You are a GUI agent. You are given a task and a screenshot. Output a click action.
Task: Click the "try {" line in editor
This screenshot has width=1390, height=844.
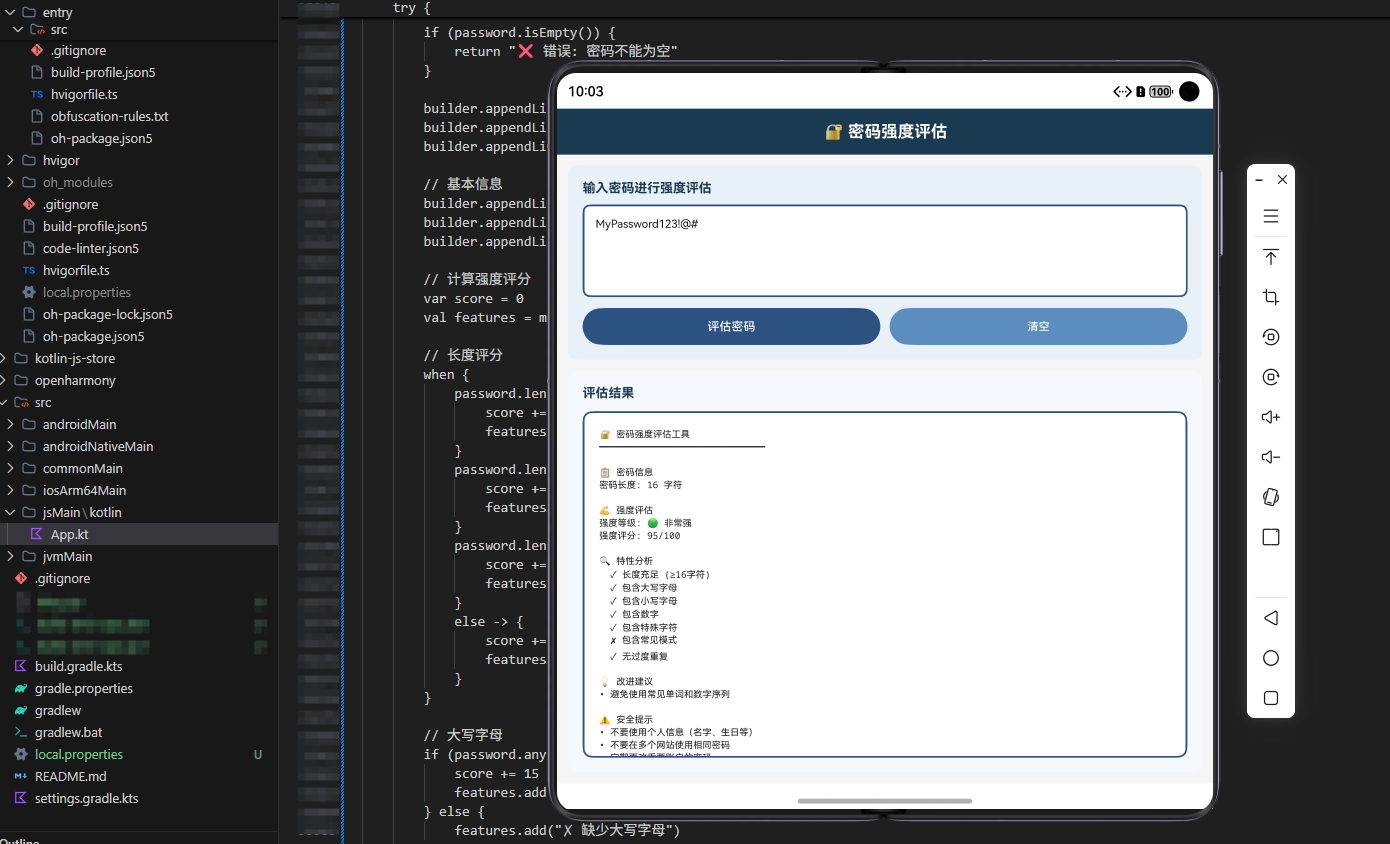point(412,7)
